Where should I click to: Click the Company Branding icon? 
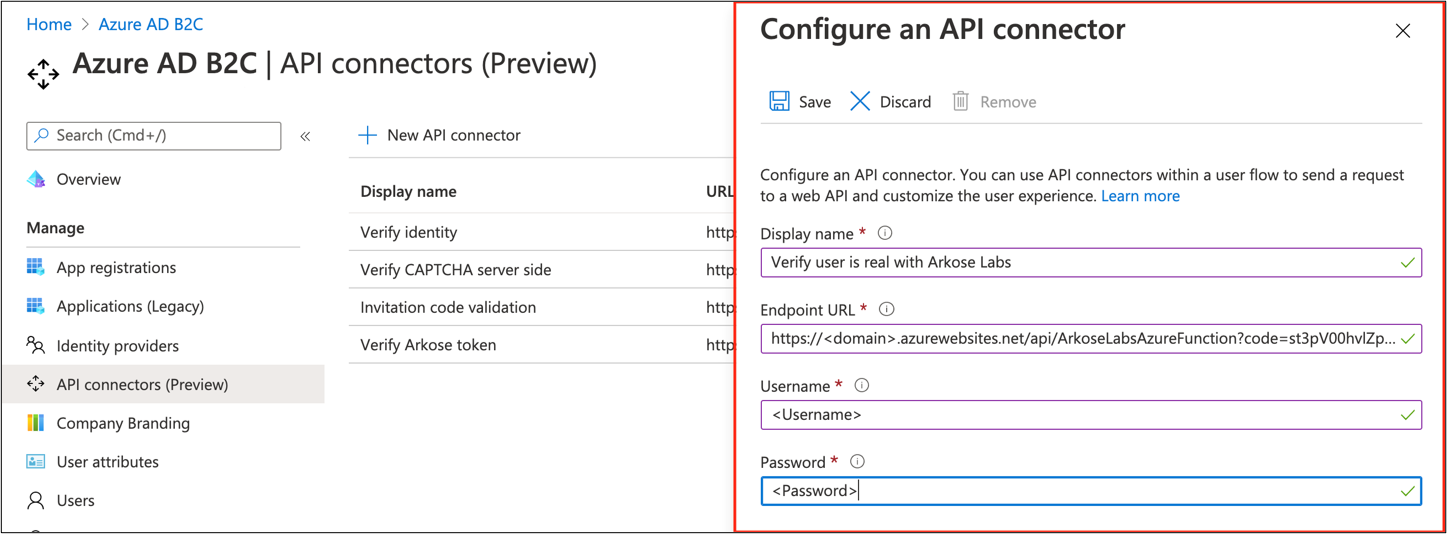click(36, 423)
